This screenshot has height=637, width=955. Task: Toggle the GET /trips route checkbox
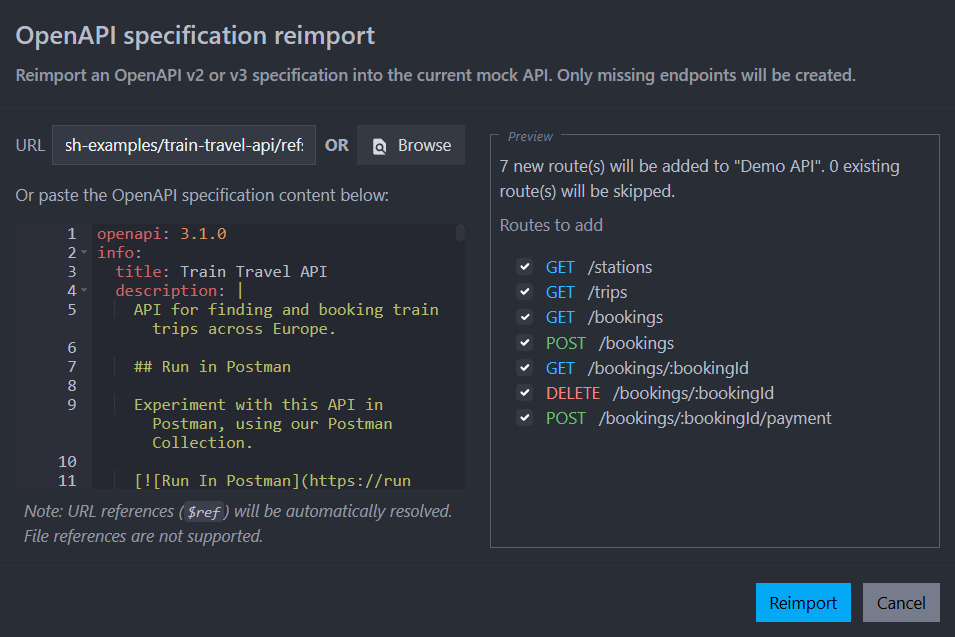[x=524, y=292]
